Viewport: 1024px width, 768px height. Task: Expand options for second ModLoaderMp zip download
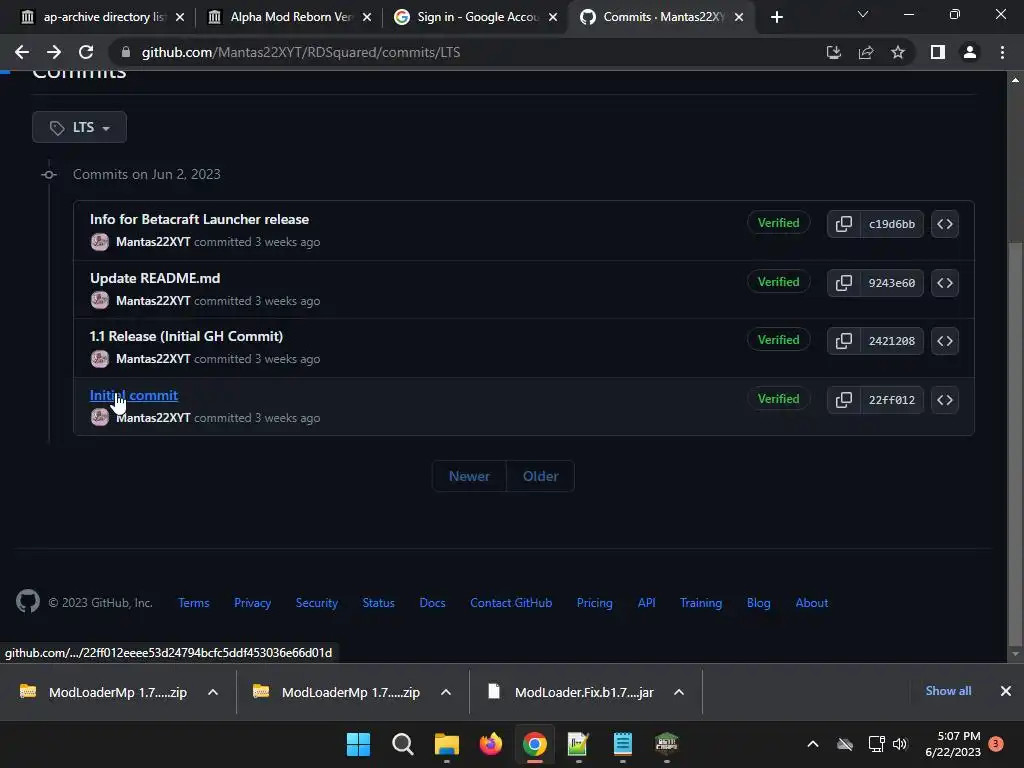click(x=446, y=692)
